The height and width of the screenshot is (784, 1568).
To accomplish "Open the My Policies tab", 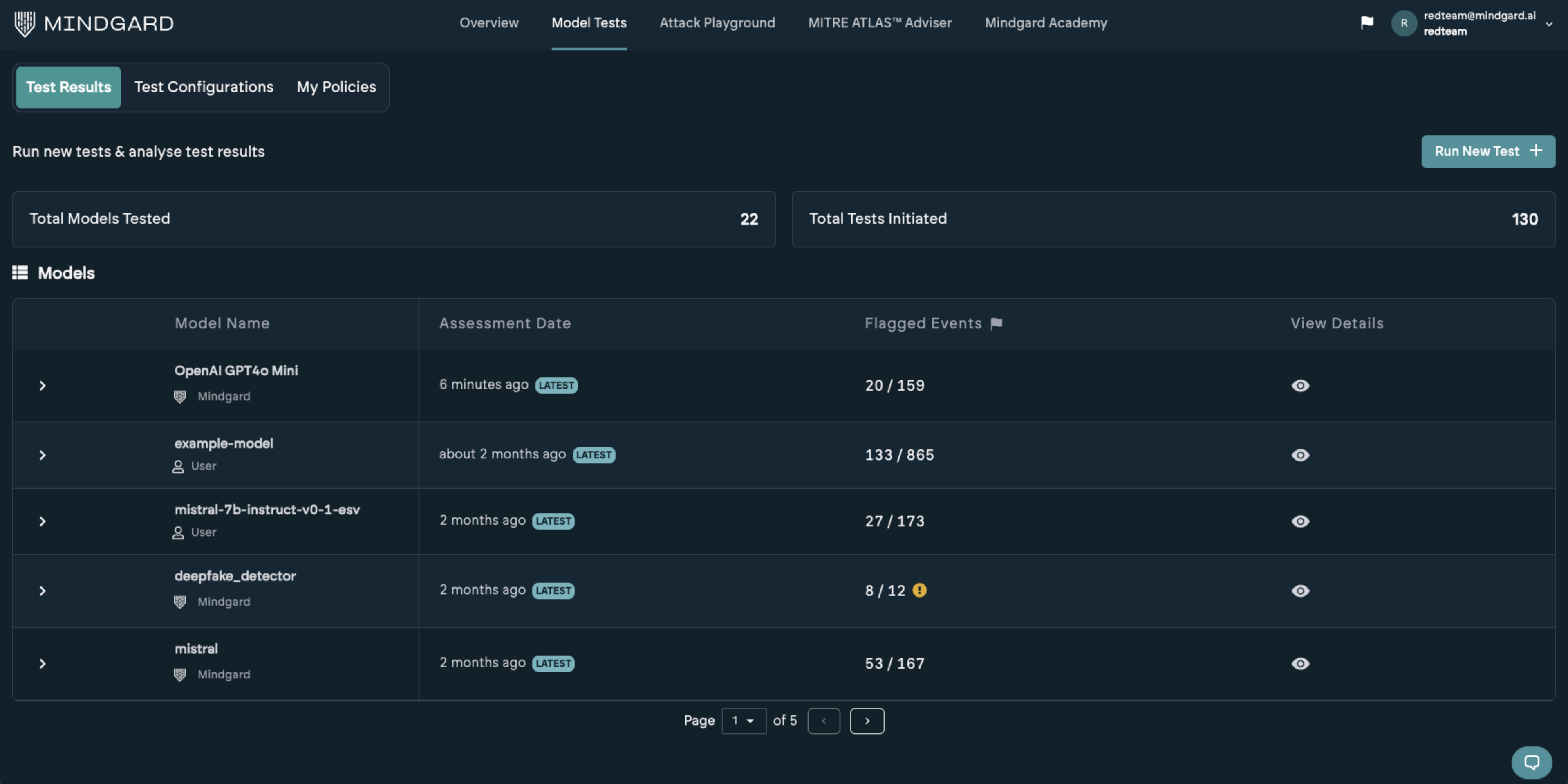I will coord(336,87).
